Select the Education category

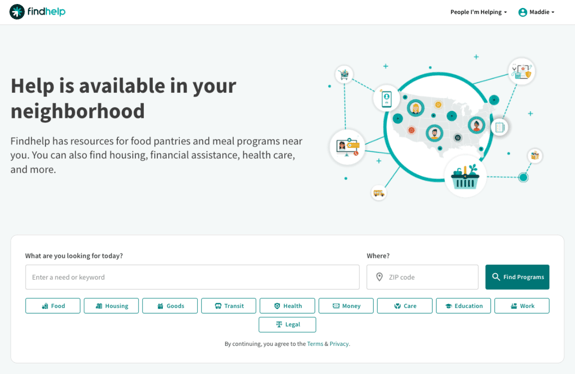[464, 306]
